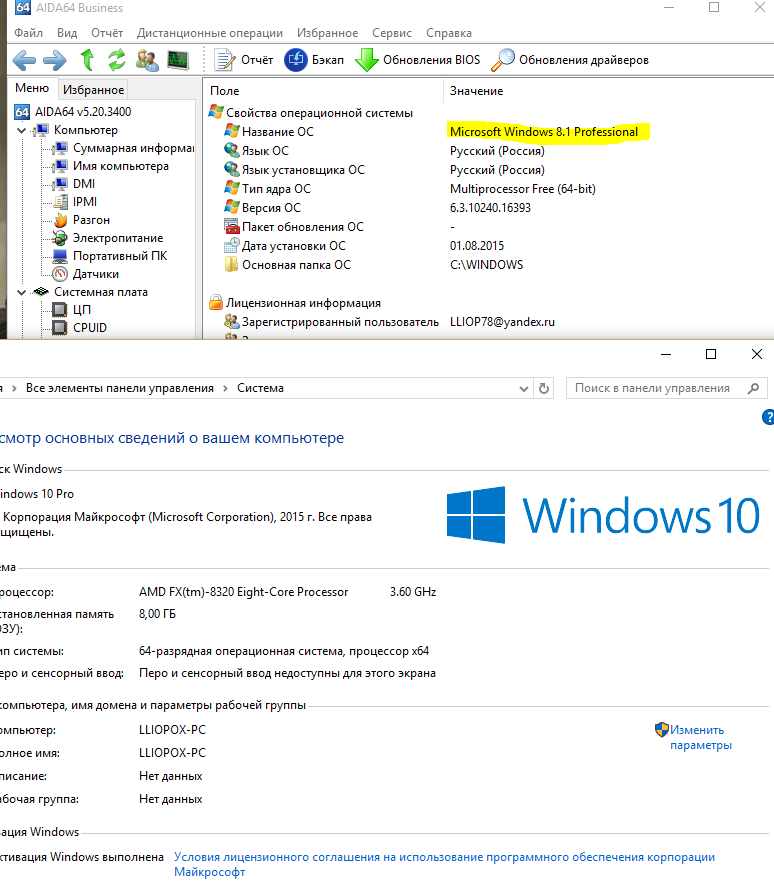Screen dimensions: 774x884
Task: Collapse the Компьютер tree node
Action: 21,130
